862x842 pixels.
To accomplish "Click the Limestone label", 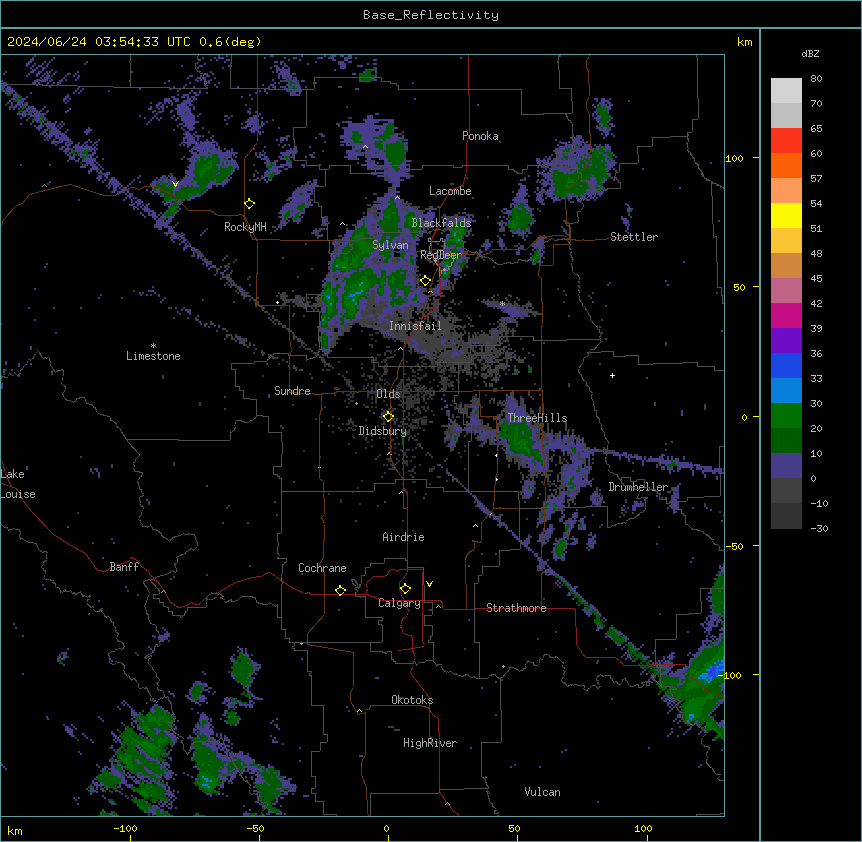I will pos(153,356).
